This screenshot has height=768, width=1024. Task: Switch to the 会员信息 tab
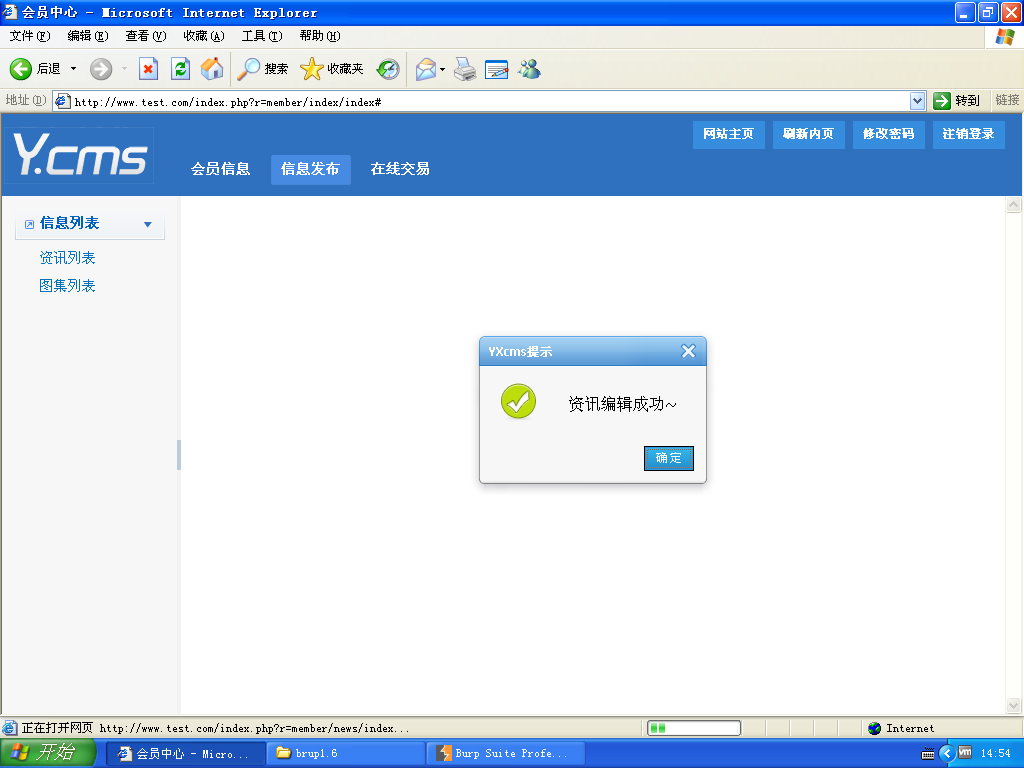tap(221, 169)
